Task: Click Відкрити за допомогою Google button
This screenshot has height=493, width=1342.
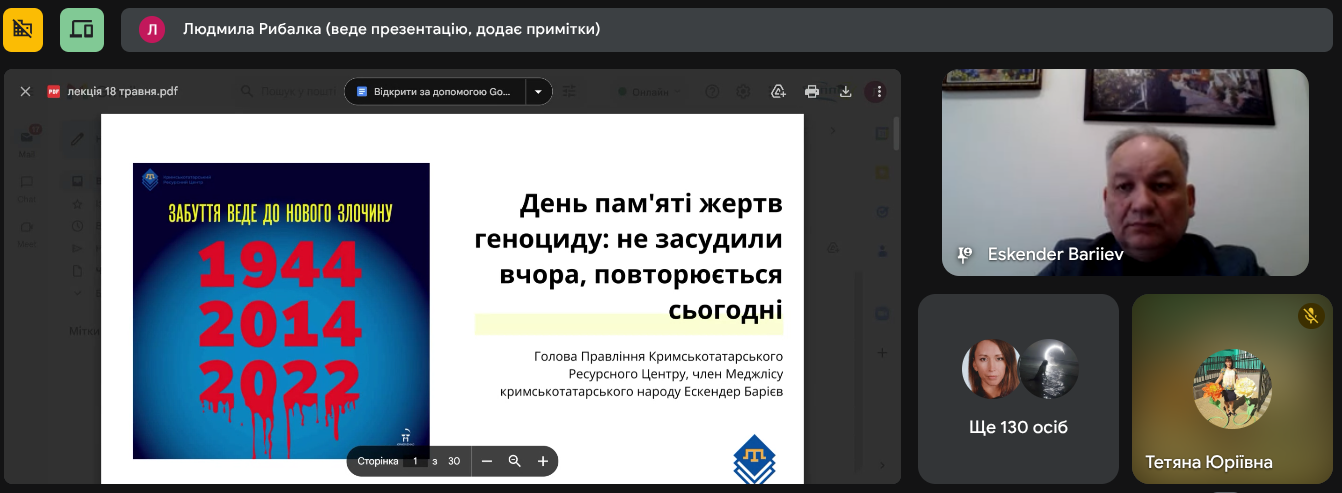Action: (435, 91)
